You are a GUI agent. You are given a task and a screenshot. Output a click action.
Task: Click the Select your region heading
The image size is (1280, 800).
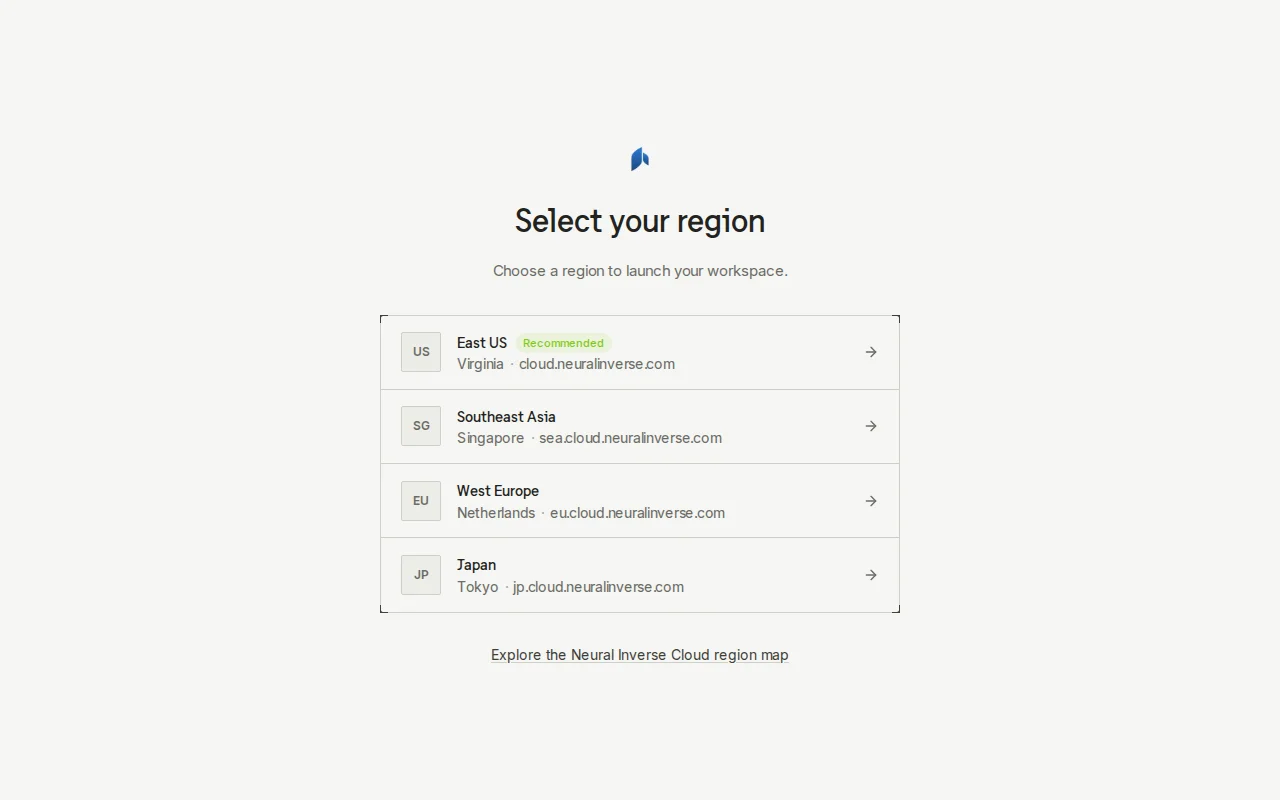pos(640,221)
